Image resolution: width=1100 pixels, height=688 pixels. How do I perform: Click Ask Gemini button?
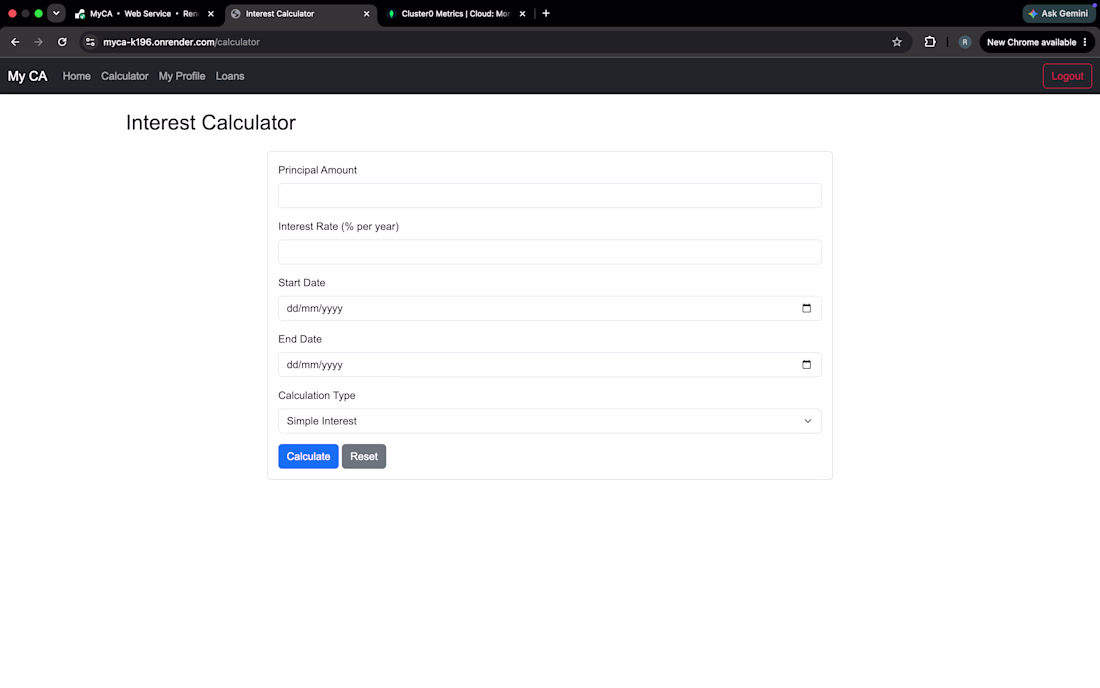[x=1058, y=13]
